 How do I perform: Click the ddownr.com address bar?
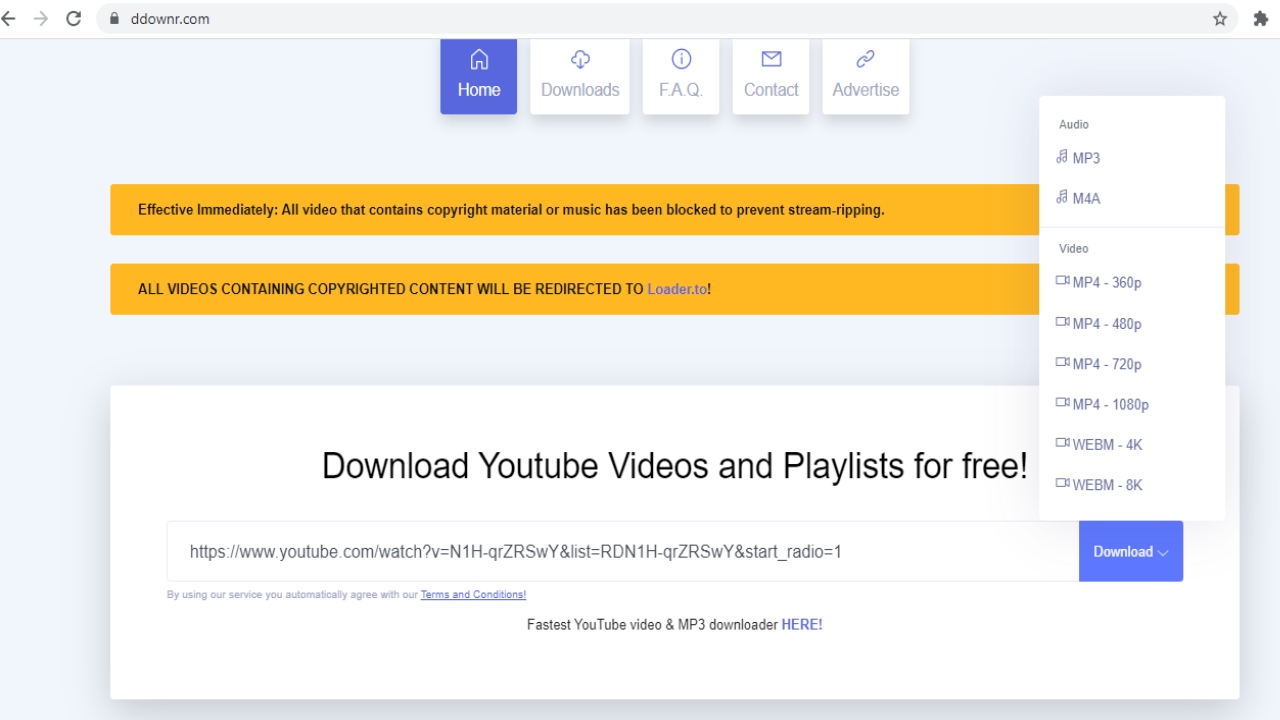(667, 18)
